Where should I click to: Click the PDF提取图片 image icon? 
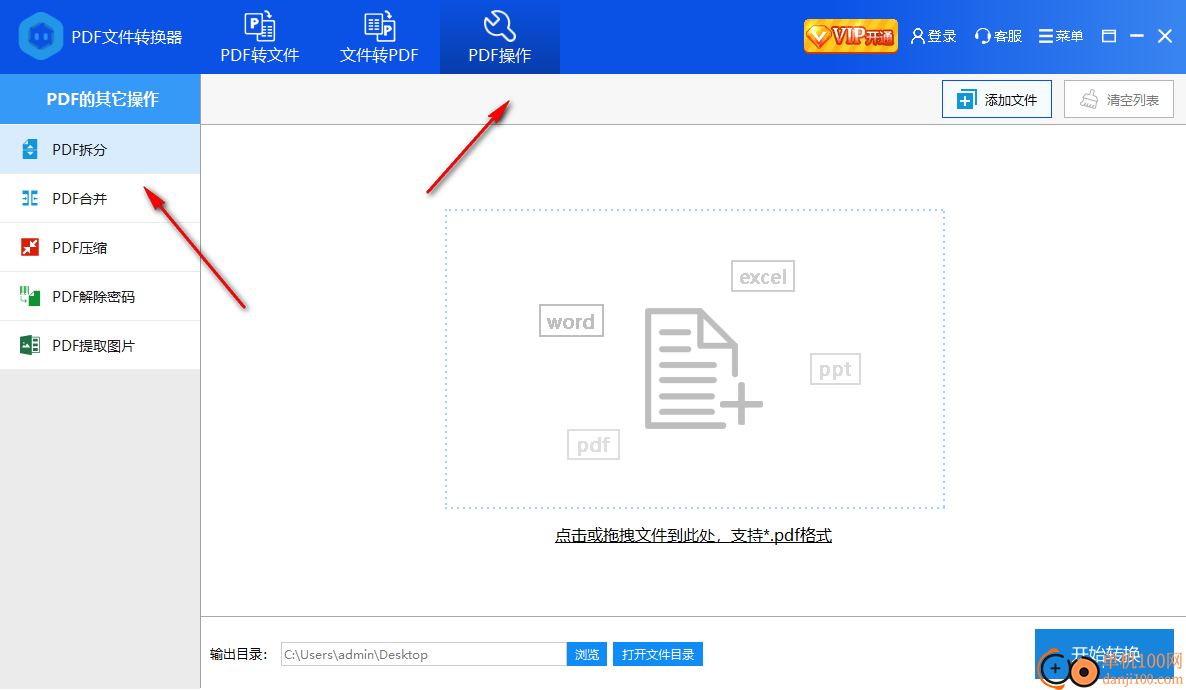click(x=29, y=346)
